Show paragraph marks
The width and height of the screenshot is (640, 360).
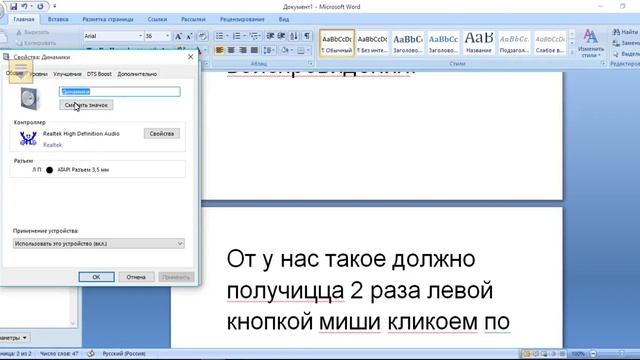(307, 36)
